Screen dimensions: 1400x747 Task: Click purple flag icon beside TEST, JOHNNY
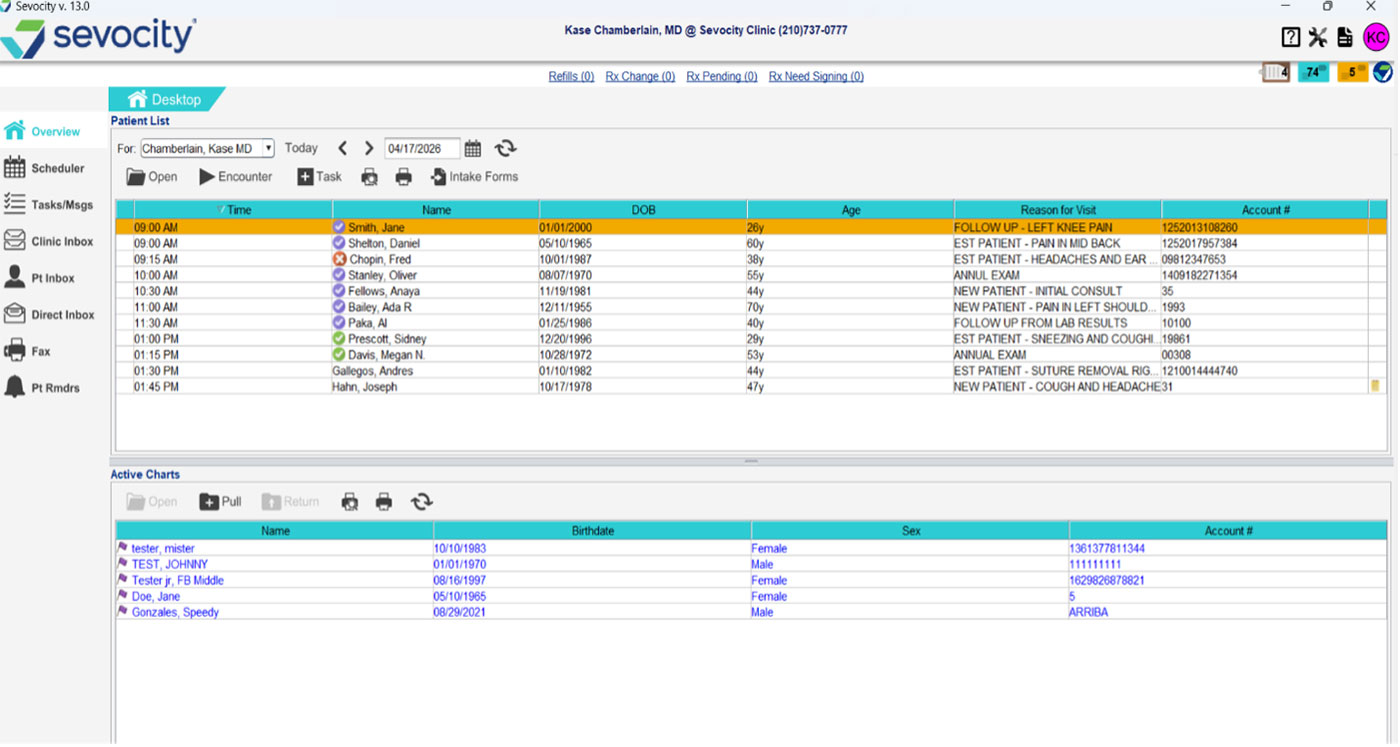(123, 563)
